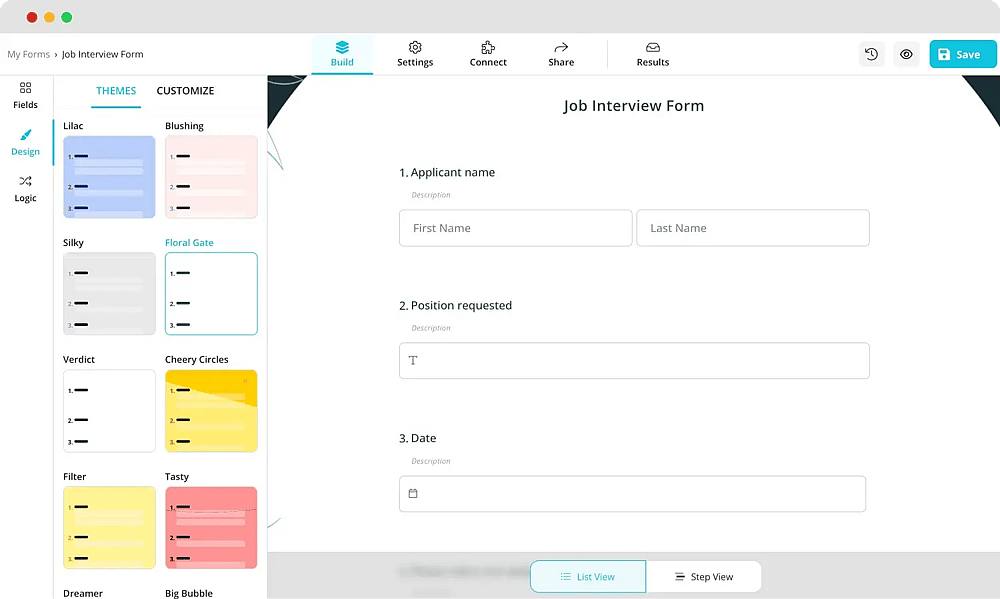Switch to List View
This screenshot has height=599, width=1000.
(x=588, y=577)
